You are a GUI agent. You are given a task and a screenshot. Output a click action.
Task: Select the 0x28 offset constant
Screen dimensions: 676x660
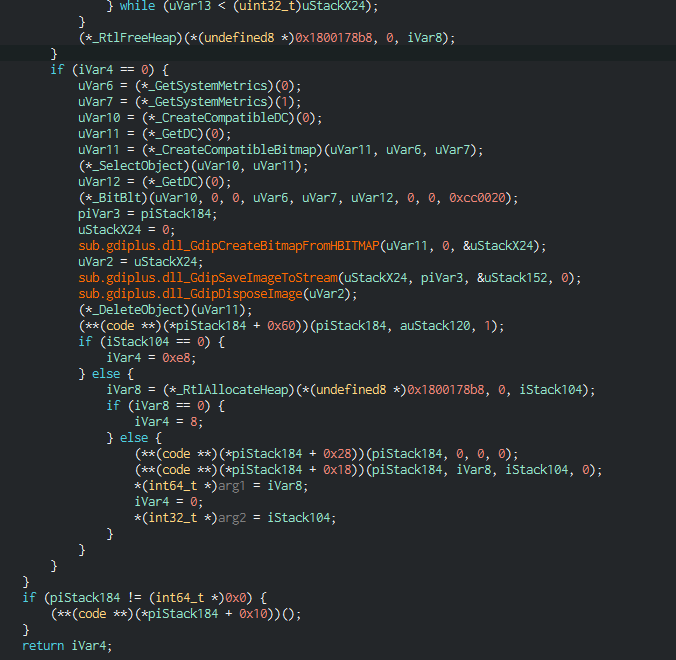tap(337, 454)
